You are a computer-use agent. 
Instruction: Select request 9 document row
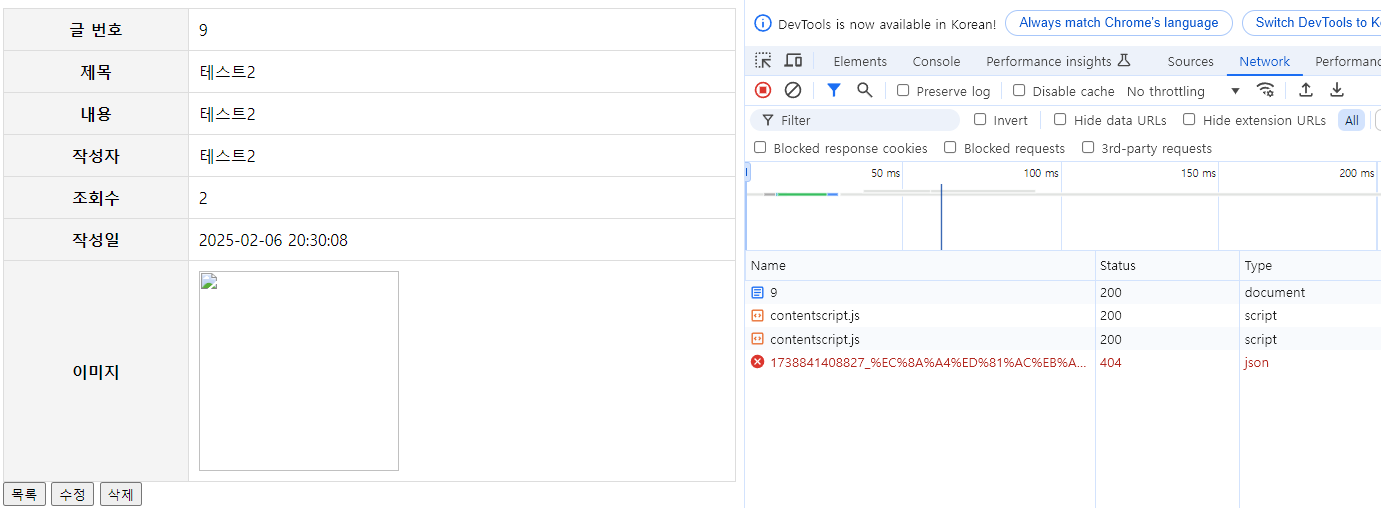pyautogui.click(x=1063, y=292)
